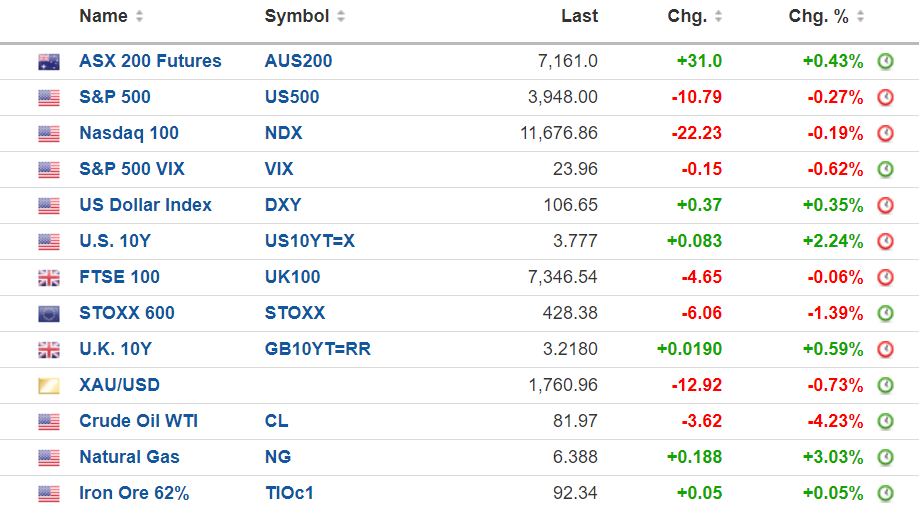Click the green clock icon for ASX 200 Futures

pyautogui.click(x=885, y=61)
